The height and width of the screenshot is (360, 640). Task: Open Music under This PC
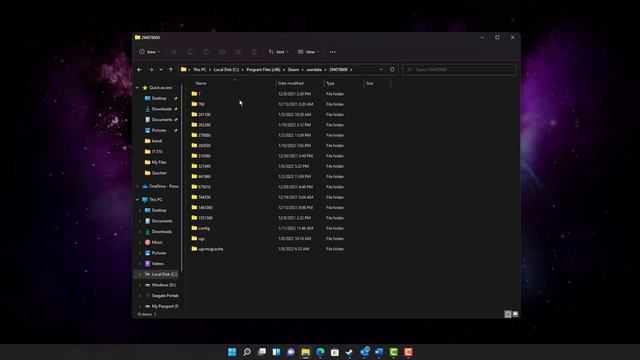coord(157,242)
